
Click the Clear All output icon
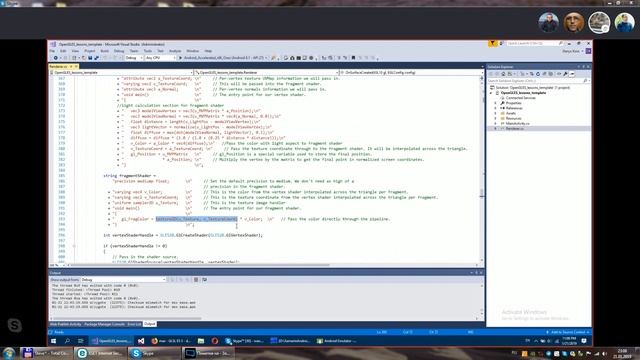click(196, 280)
